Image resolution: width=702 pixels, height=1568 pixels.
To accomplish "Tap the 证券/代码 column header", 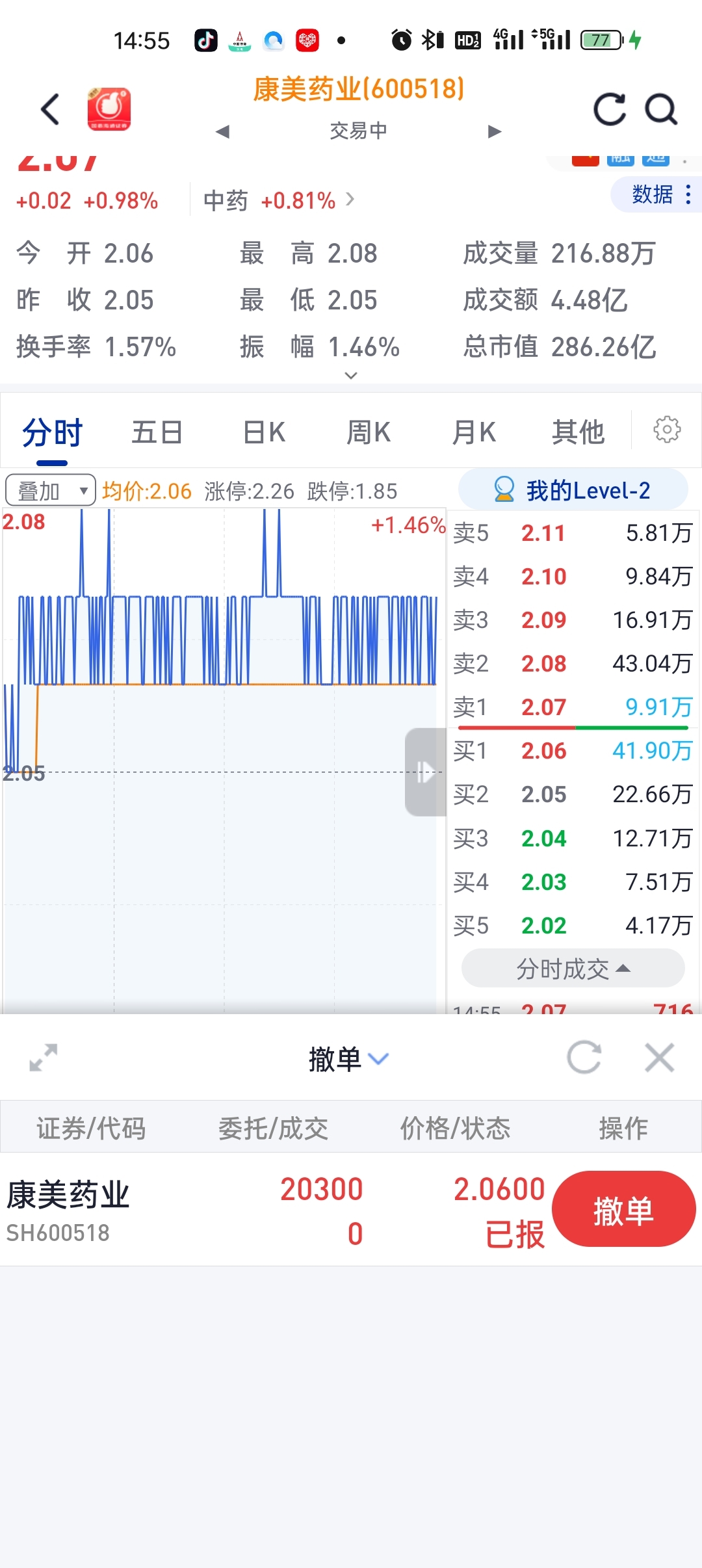I will (x=91, y=1129).
